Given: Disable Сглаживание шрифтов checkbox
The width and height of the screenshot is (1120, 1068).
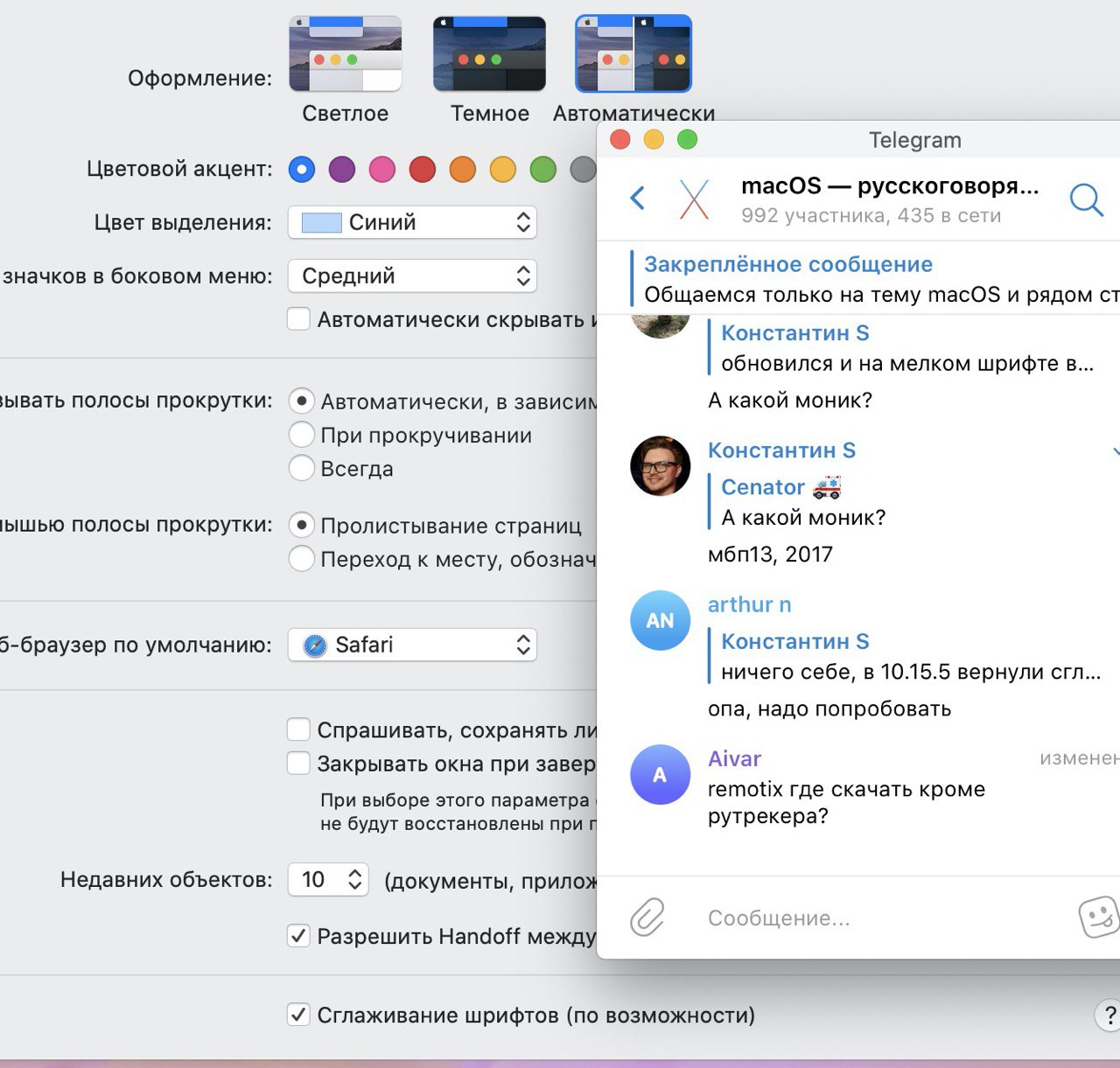Looking at the screenshot, I should 299,1015.
